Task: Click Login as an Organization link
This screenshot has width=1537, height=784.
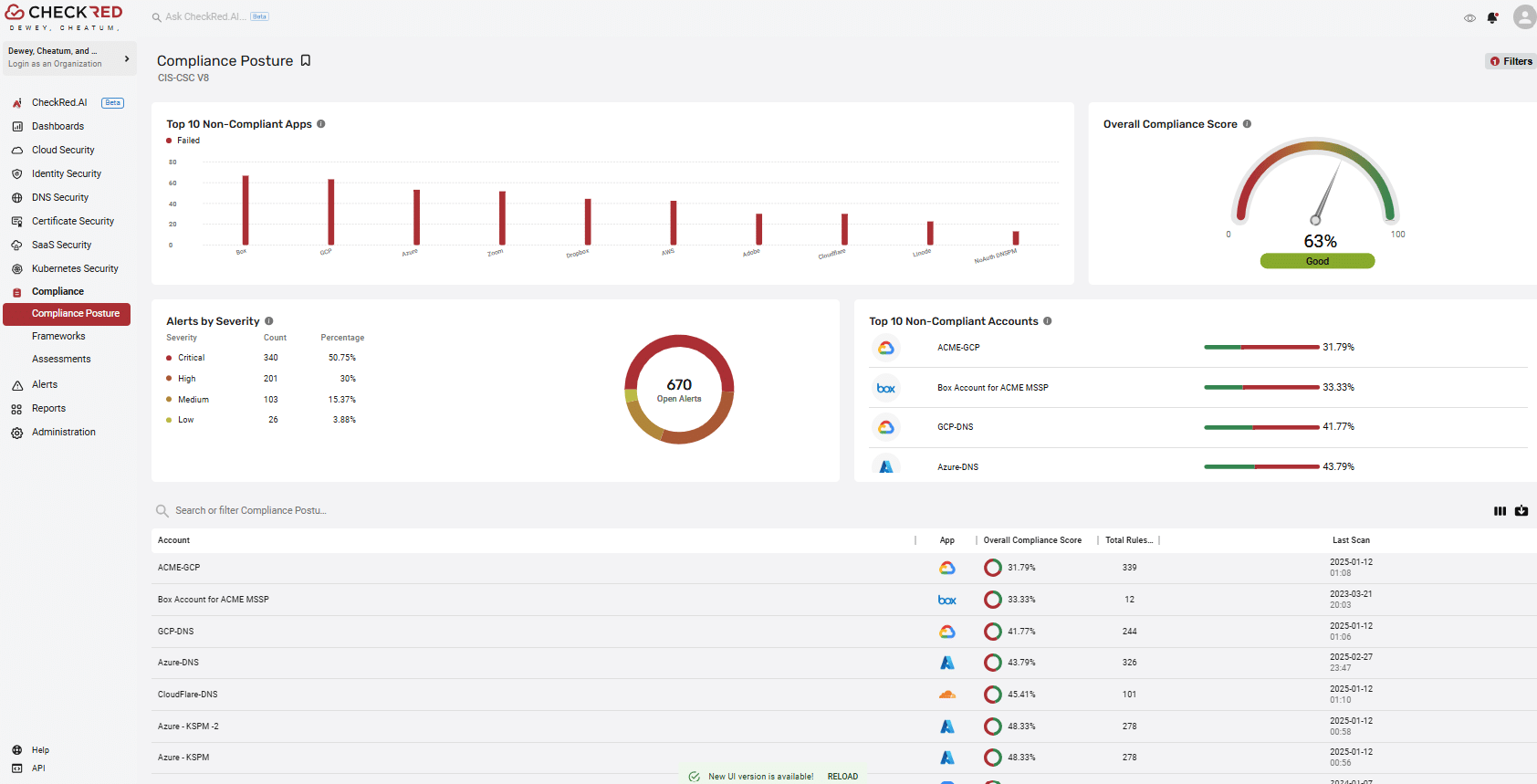Action: coord(55,64)
